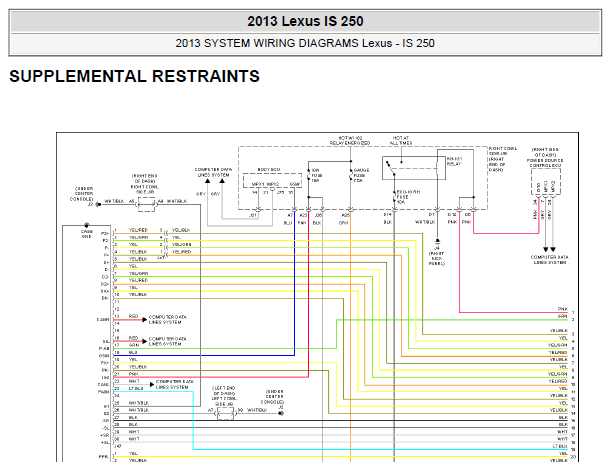Select the pin 1 YEL/RED wire label
606x462 pixels.
click(x=138, y=230)
